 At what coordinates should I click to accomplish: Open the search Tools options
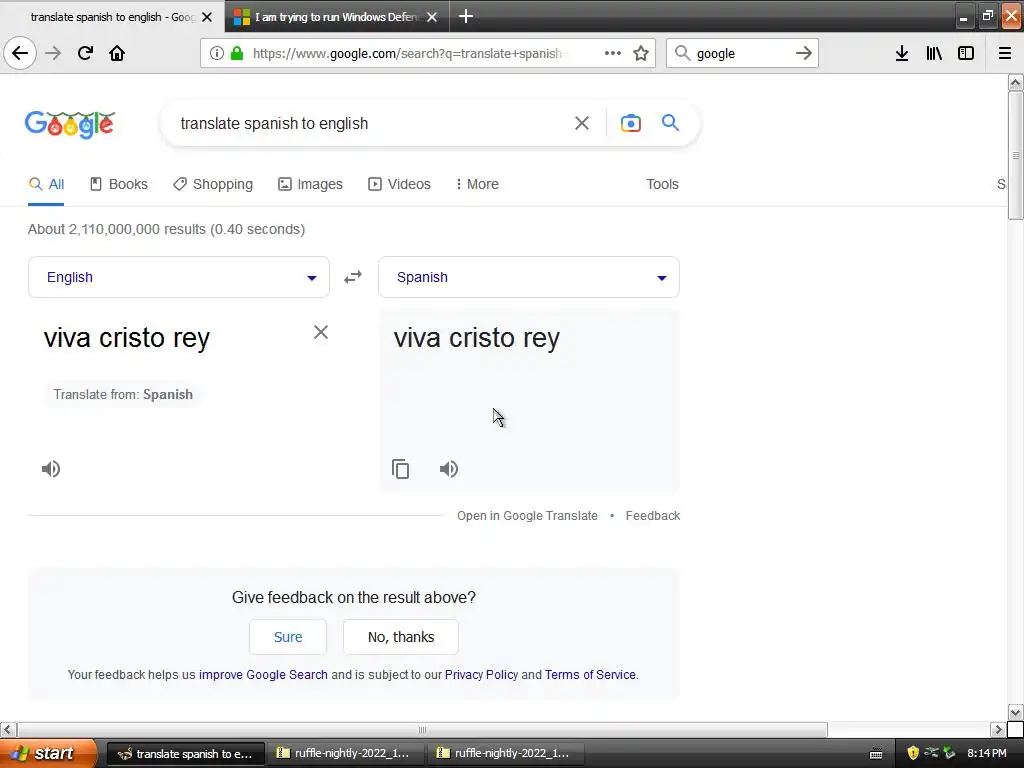pos(662,184)
